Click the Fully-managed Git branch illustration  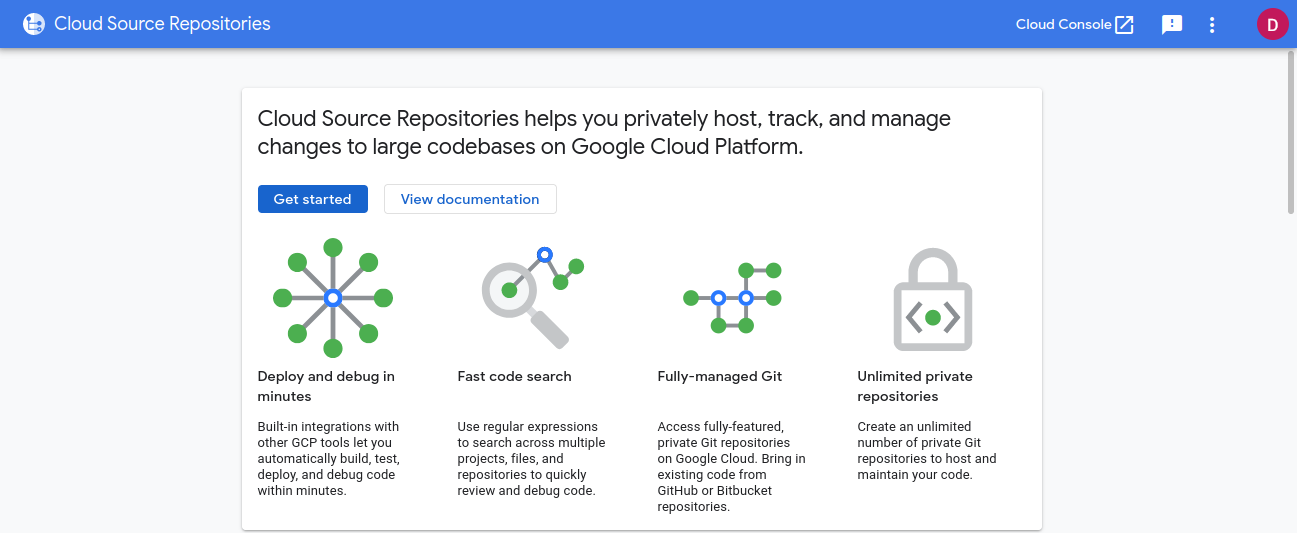click(732, 298)
